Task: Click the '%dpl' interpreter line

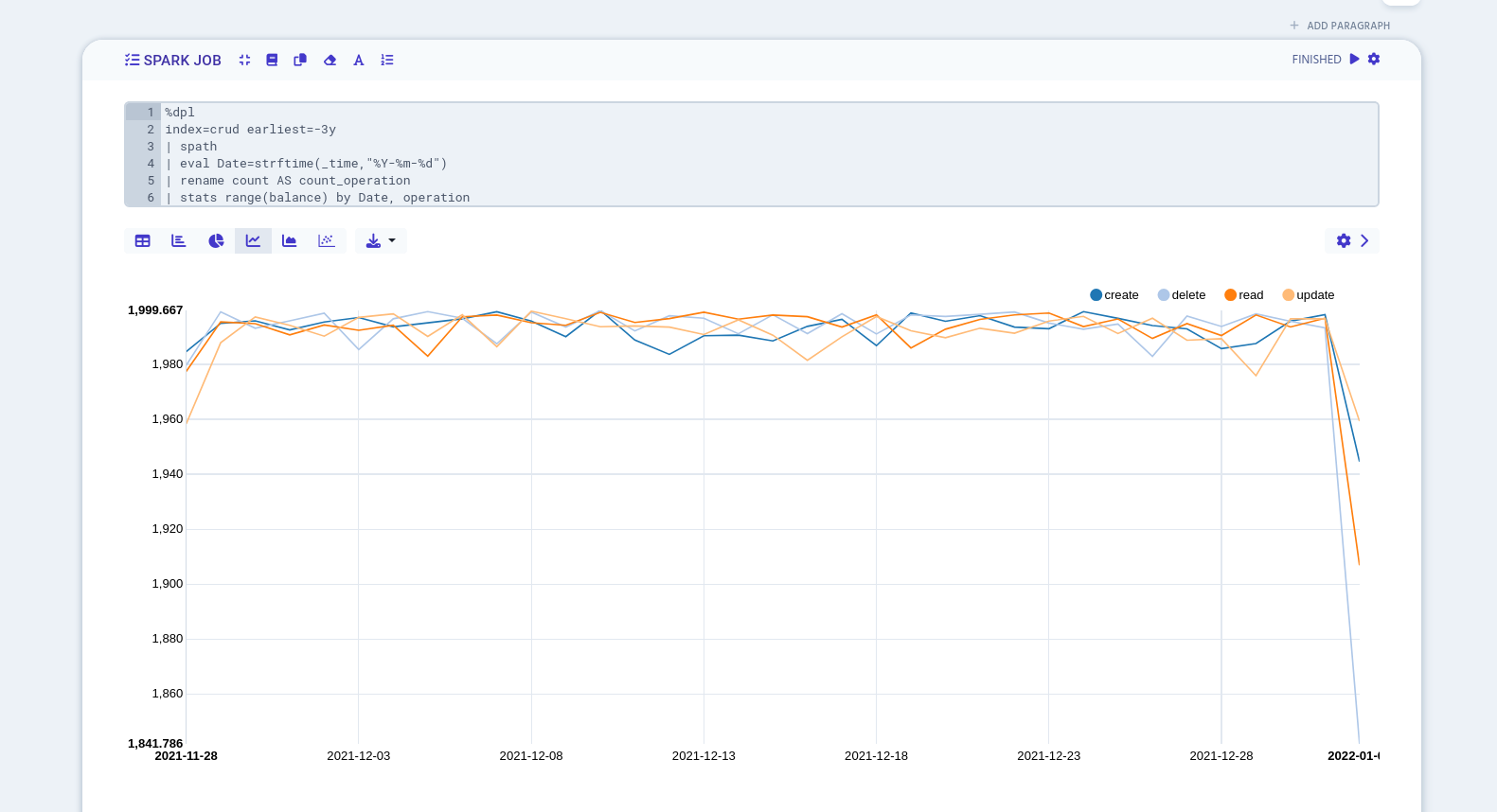Action: (180, 113)
